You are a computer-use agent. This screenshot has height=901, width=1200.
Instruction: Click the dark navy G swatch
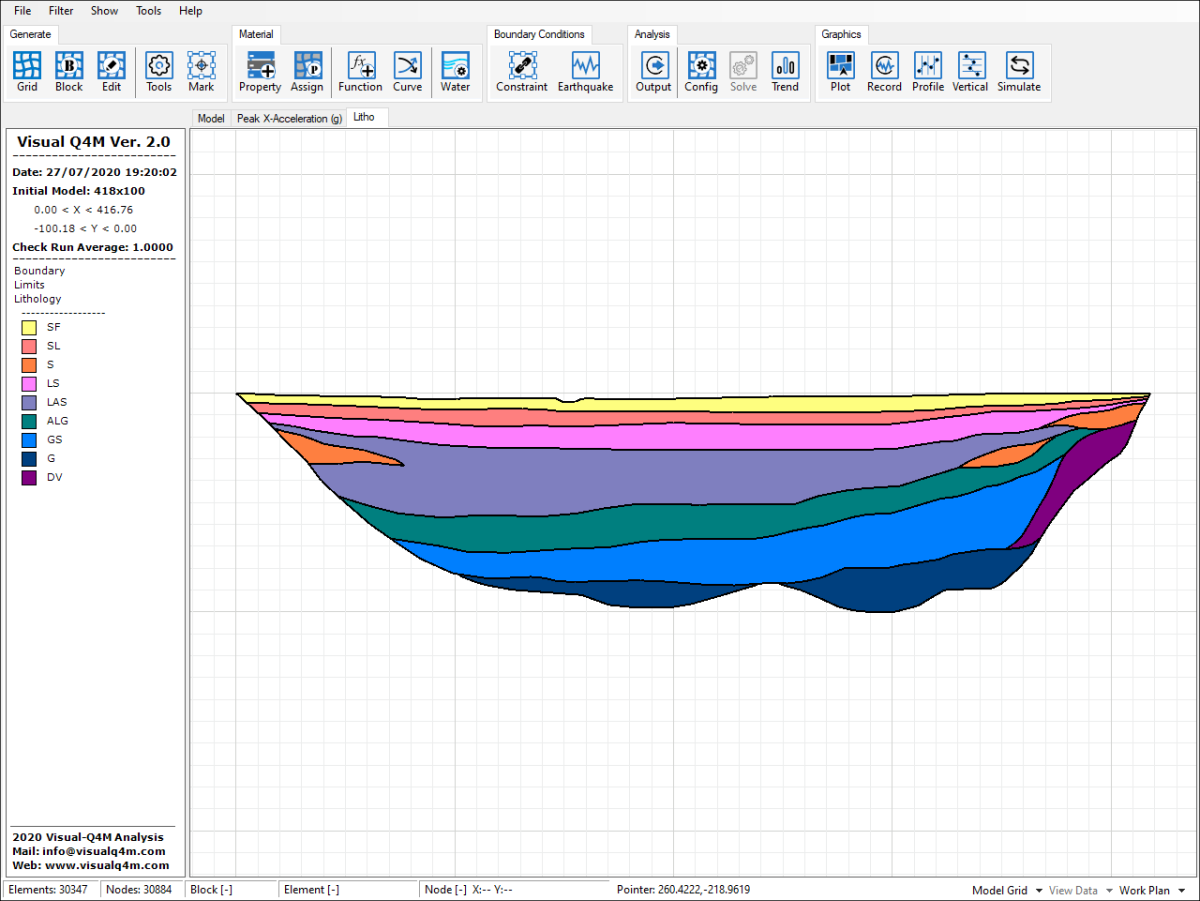click(29, 459)
